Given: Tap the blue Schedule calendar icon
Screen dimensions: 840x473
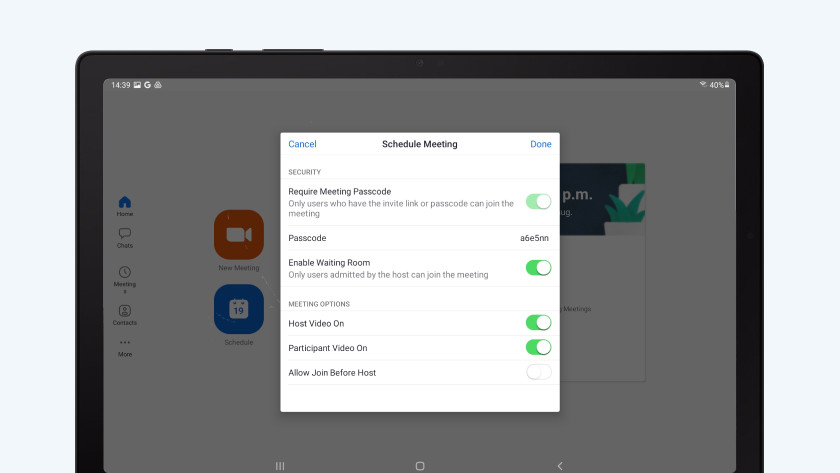Looking at the screenshot, I should [238, 309].
